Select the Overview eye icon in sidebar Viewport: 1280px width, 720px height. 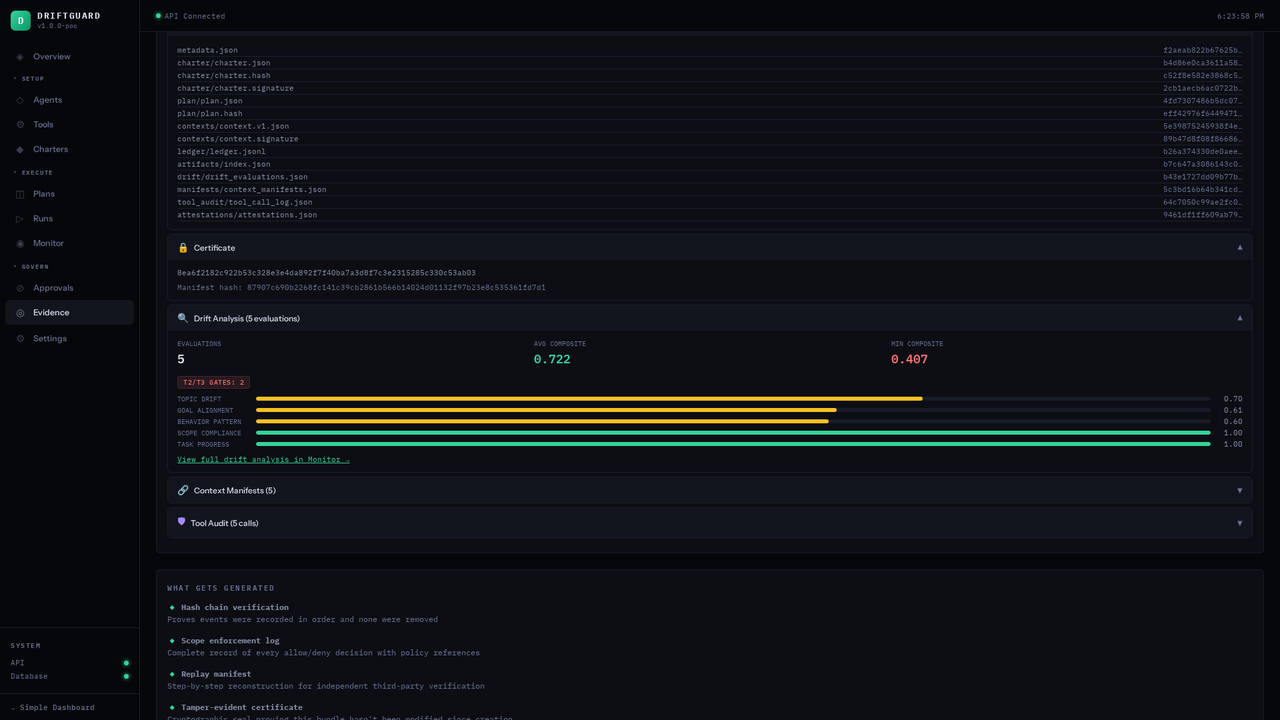point(19,56)
